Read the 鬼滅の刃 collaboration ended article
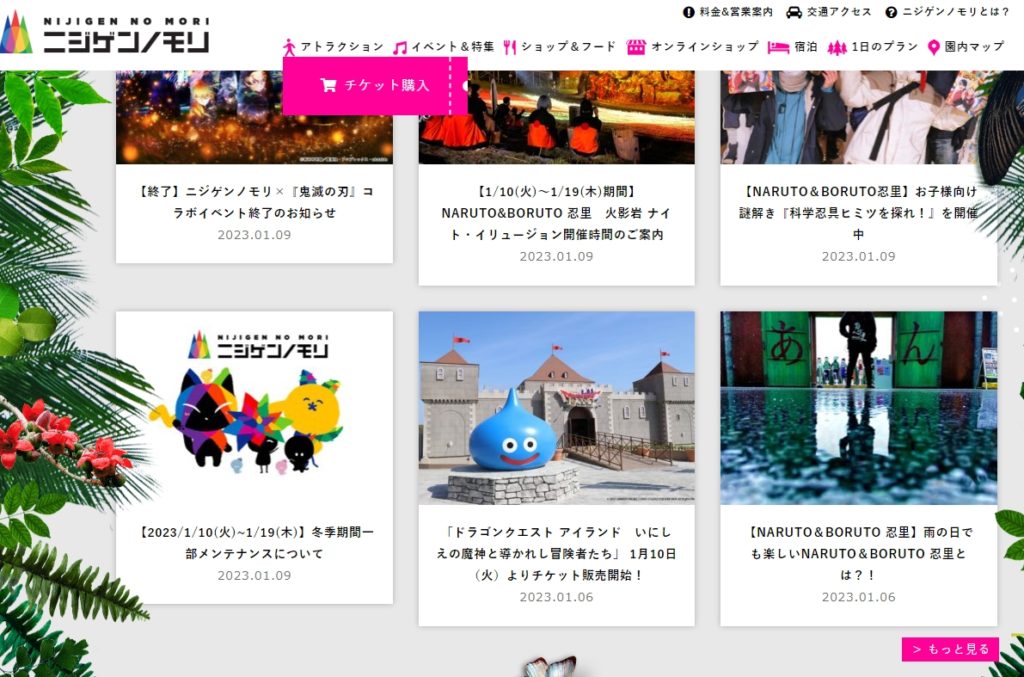The width and height of the screenshot is (1024, 677). (254, 201)
